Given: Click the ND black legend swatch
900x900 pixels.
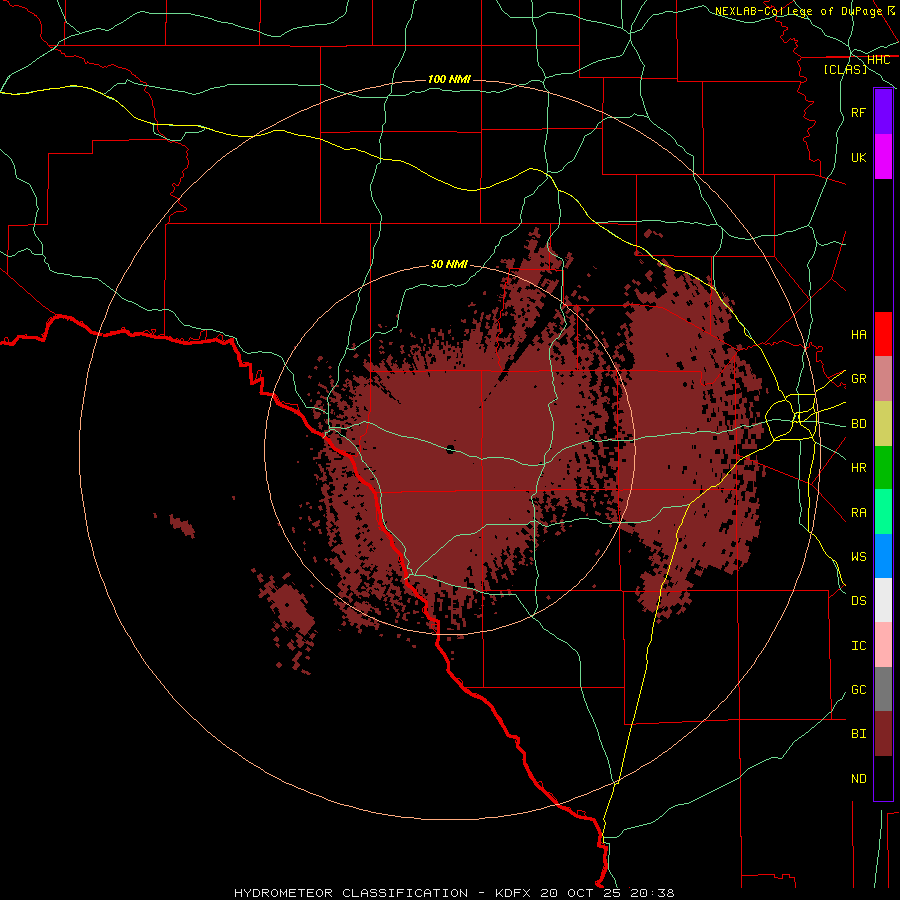Looking at the screenshot, I should (883, 778).
